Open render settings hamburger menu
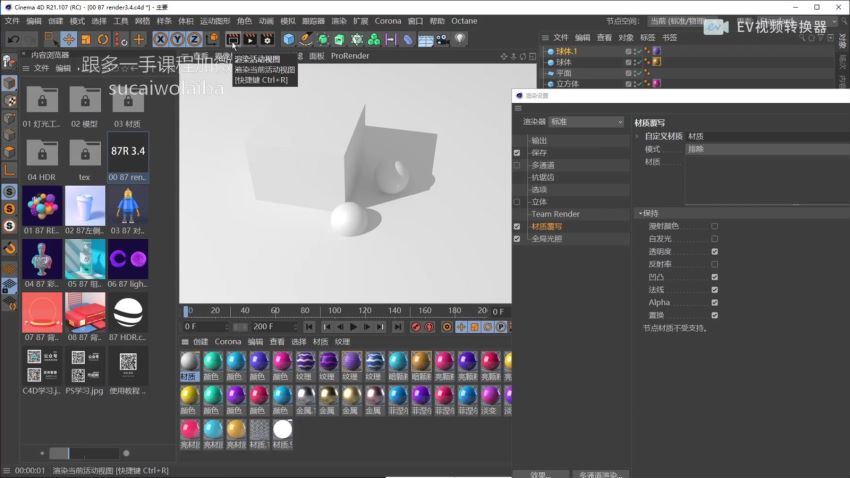The width and height of the screenshot is (850, 478). coord(518,108)
